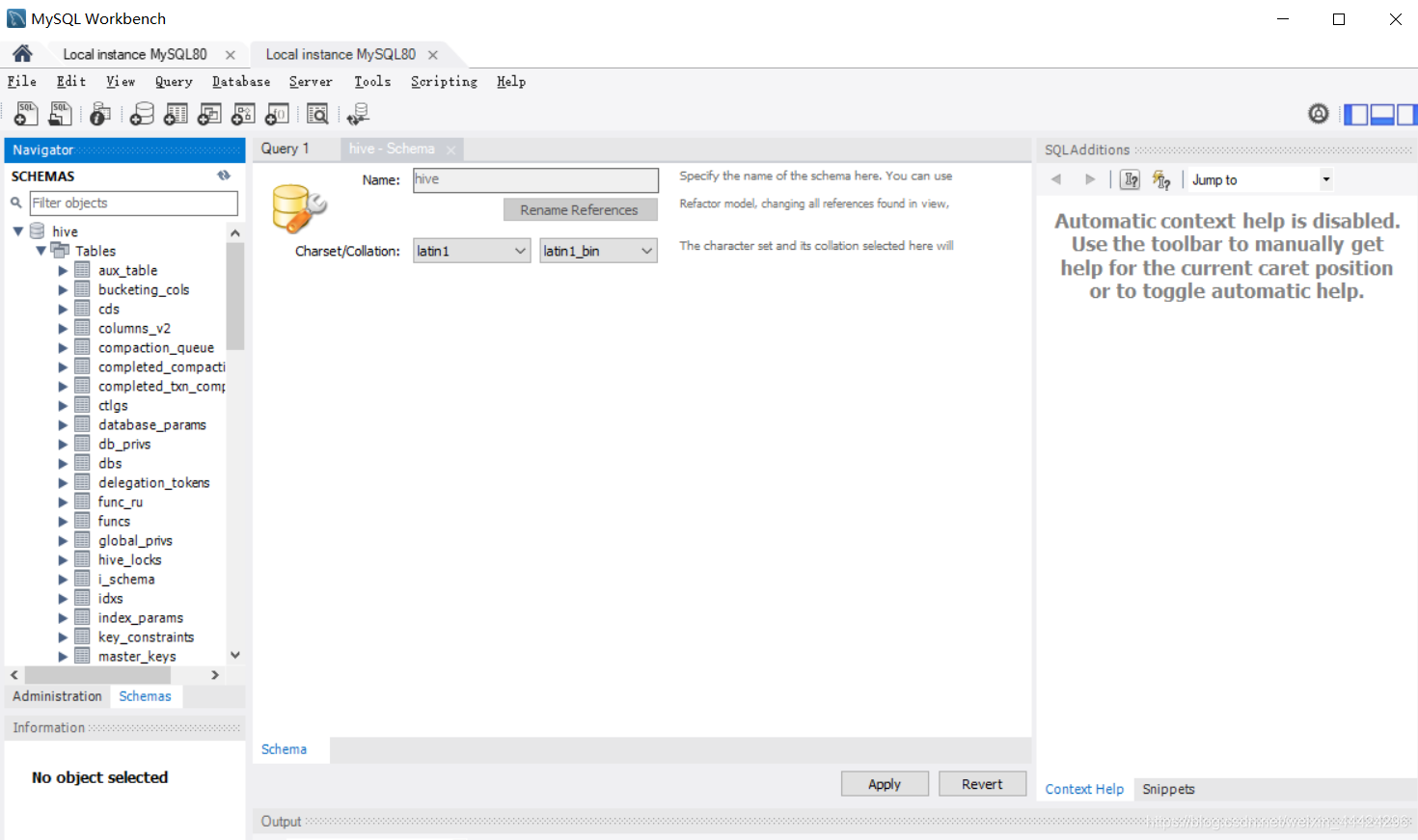Click the aux_table table icon
Viewport: 1418px width, 840px height.
pos(83,270)
